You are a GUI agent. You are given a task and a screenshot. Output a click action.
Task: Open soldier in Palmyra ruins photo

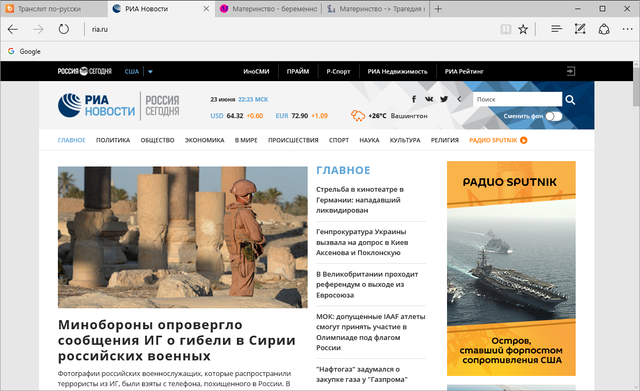point(182,237)
